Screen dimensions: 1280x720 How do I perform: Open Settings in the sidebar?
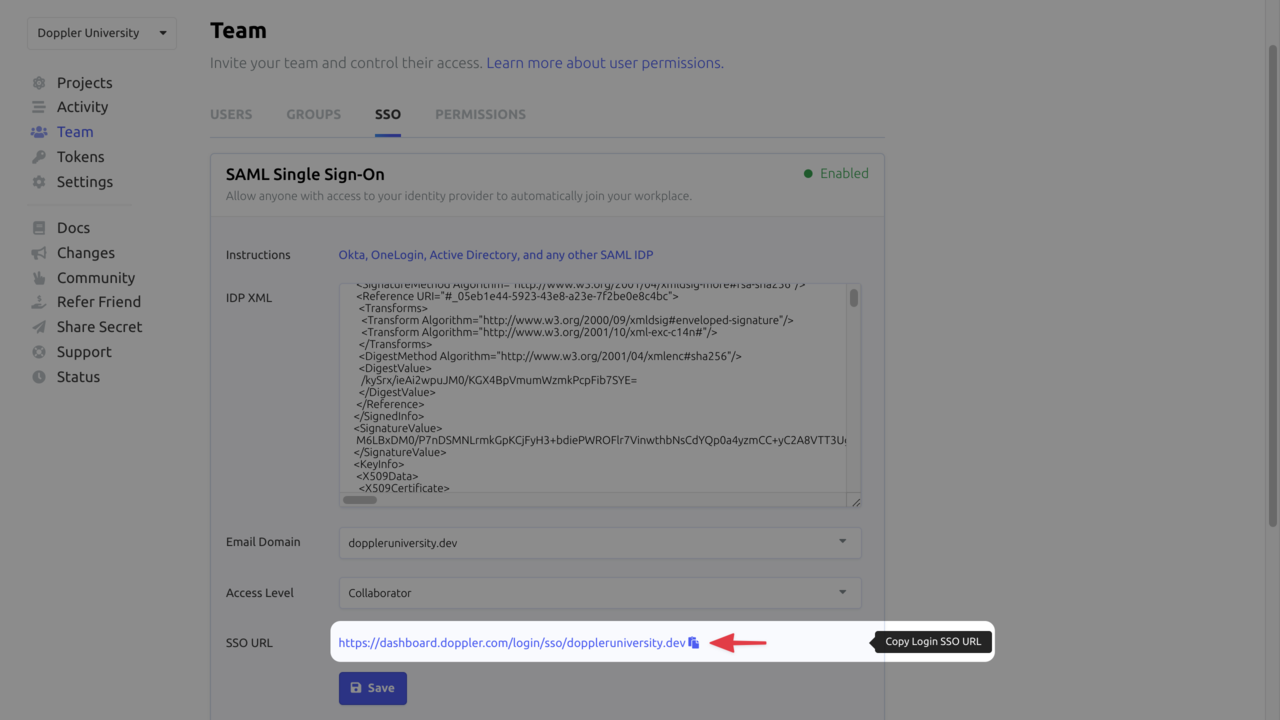pos(85,182)
